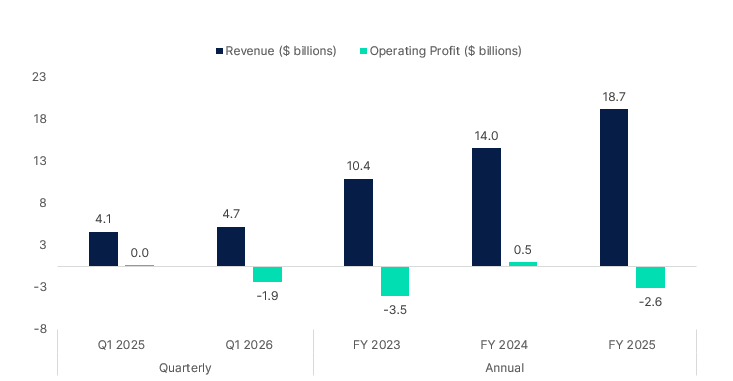The image size is (733, 381).
Task: Click the Q1 2025 operating profit bar
Action: [x=139, y=266]
